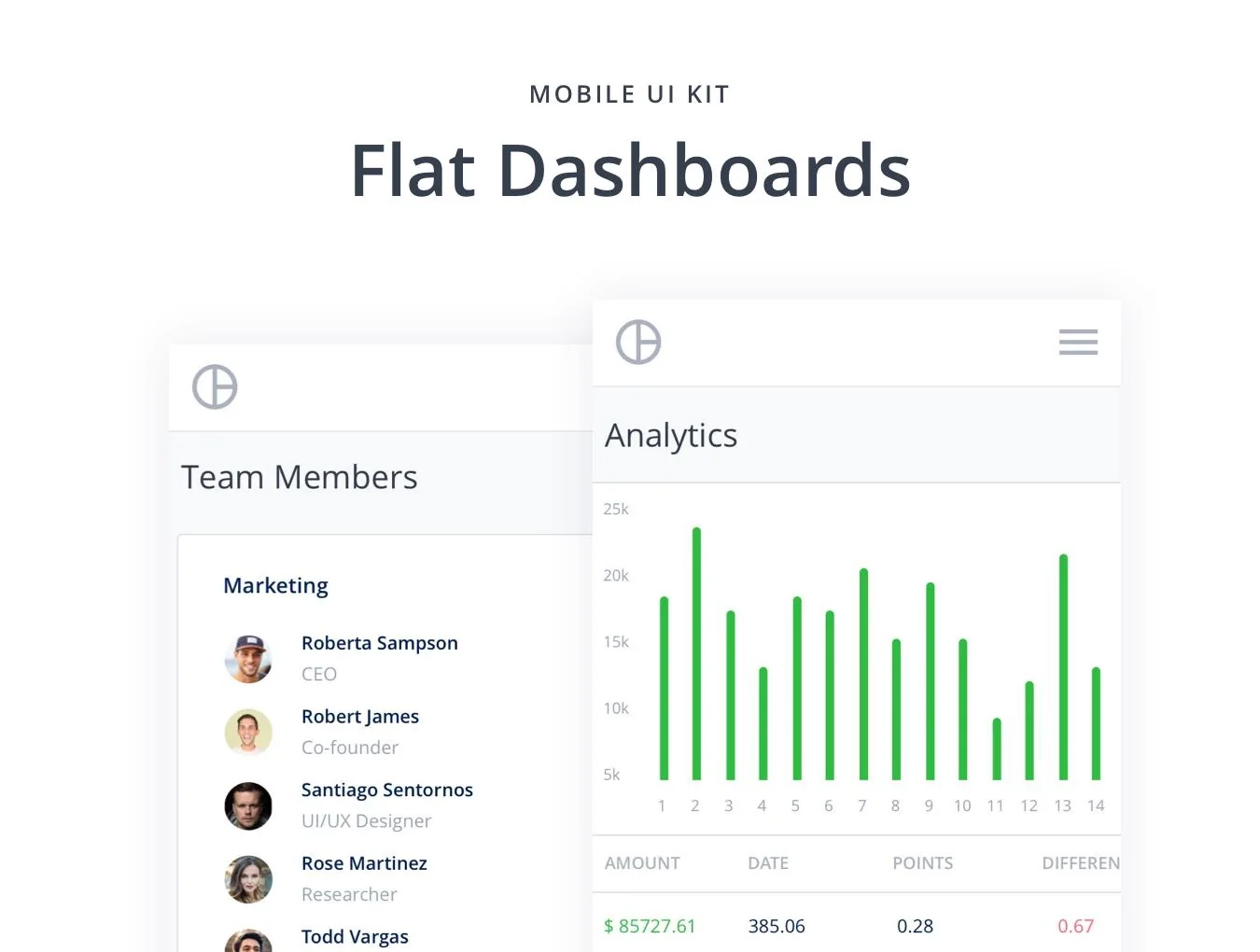The height and width of the screenshot is (952, 1260).
Task: Select Rose Martinez's avatar picture
Action: click(248, 880)
